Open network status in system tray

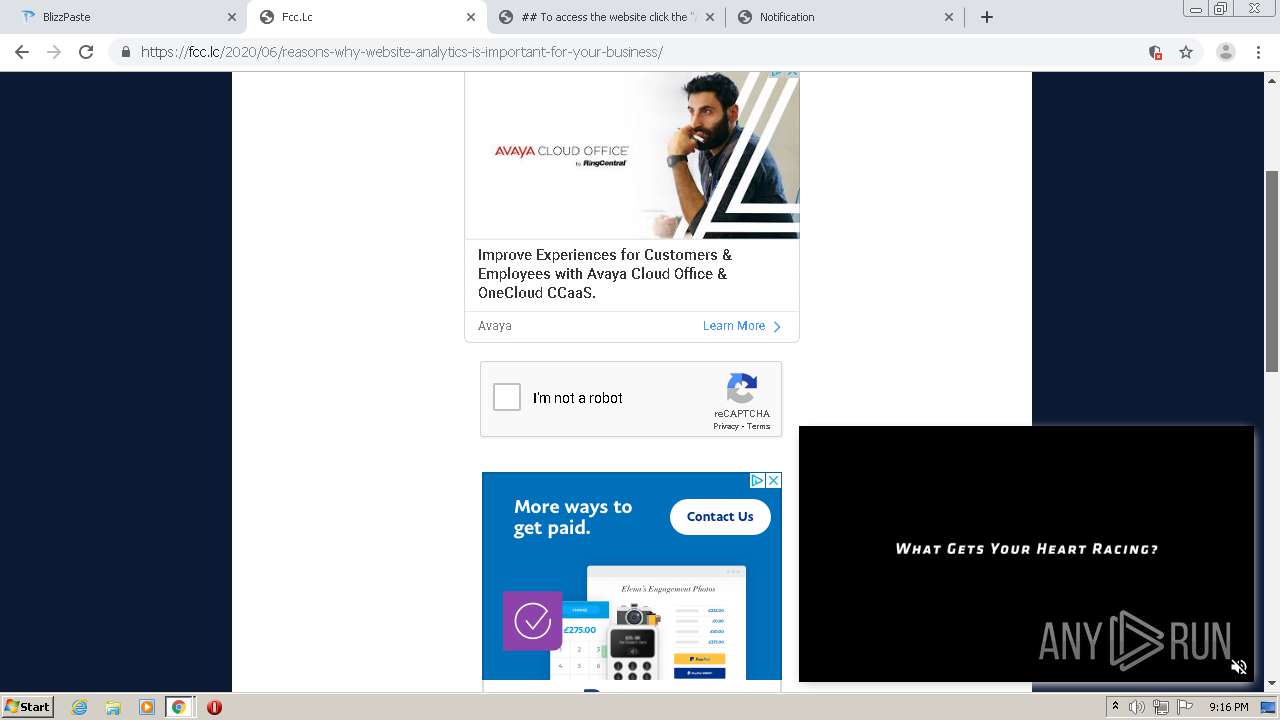pos(1161,707)
